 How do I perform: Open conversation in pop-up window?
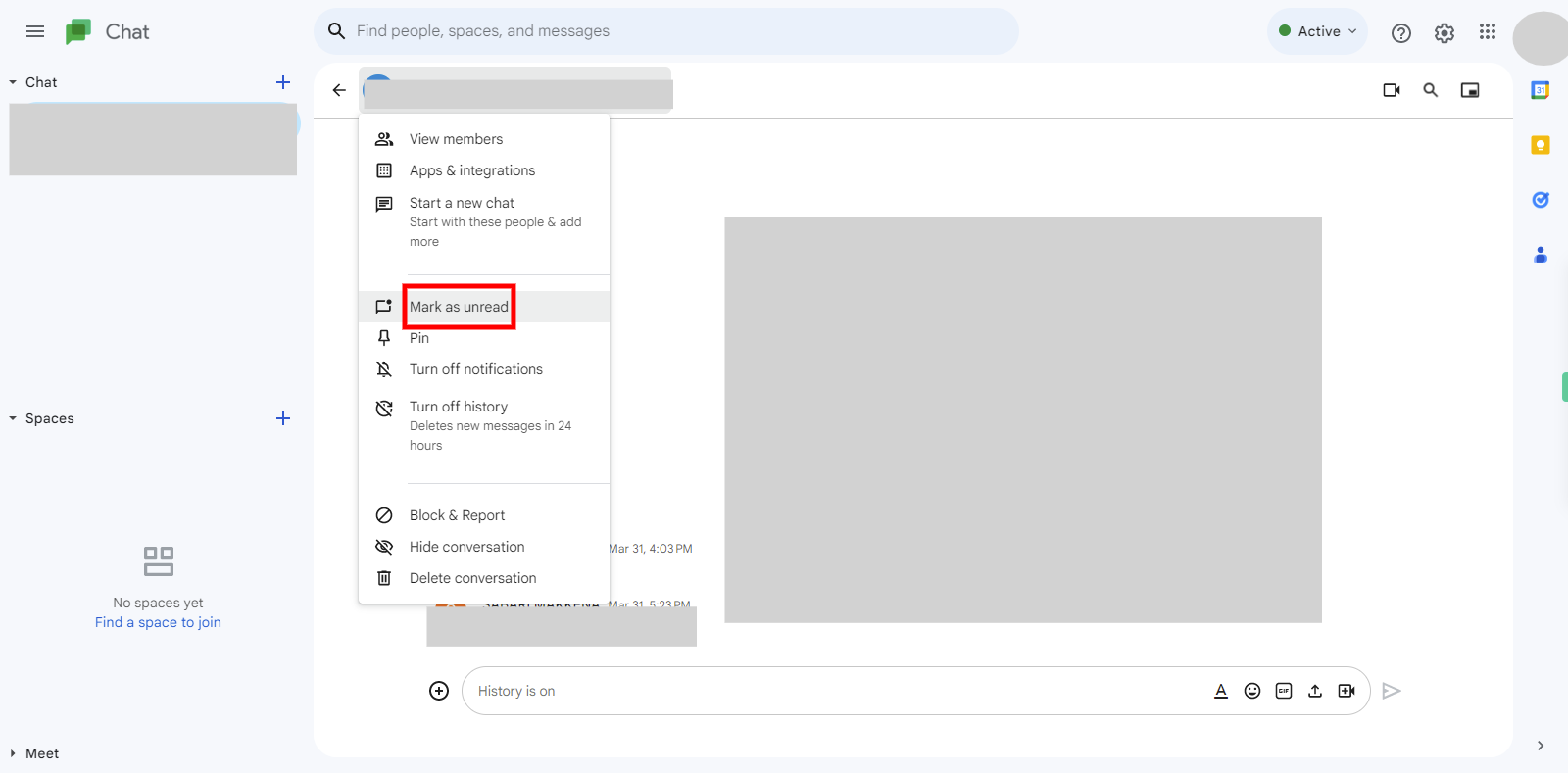click(x=1470, y=90)
